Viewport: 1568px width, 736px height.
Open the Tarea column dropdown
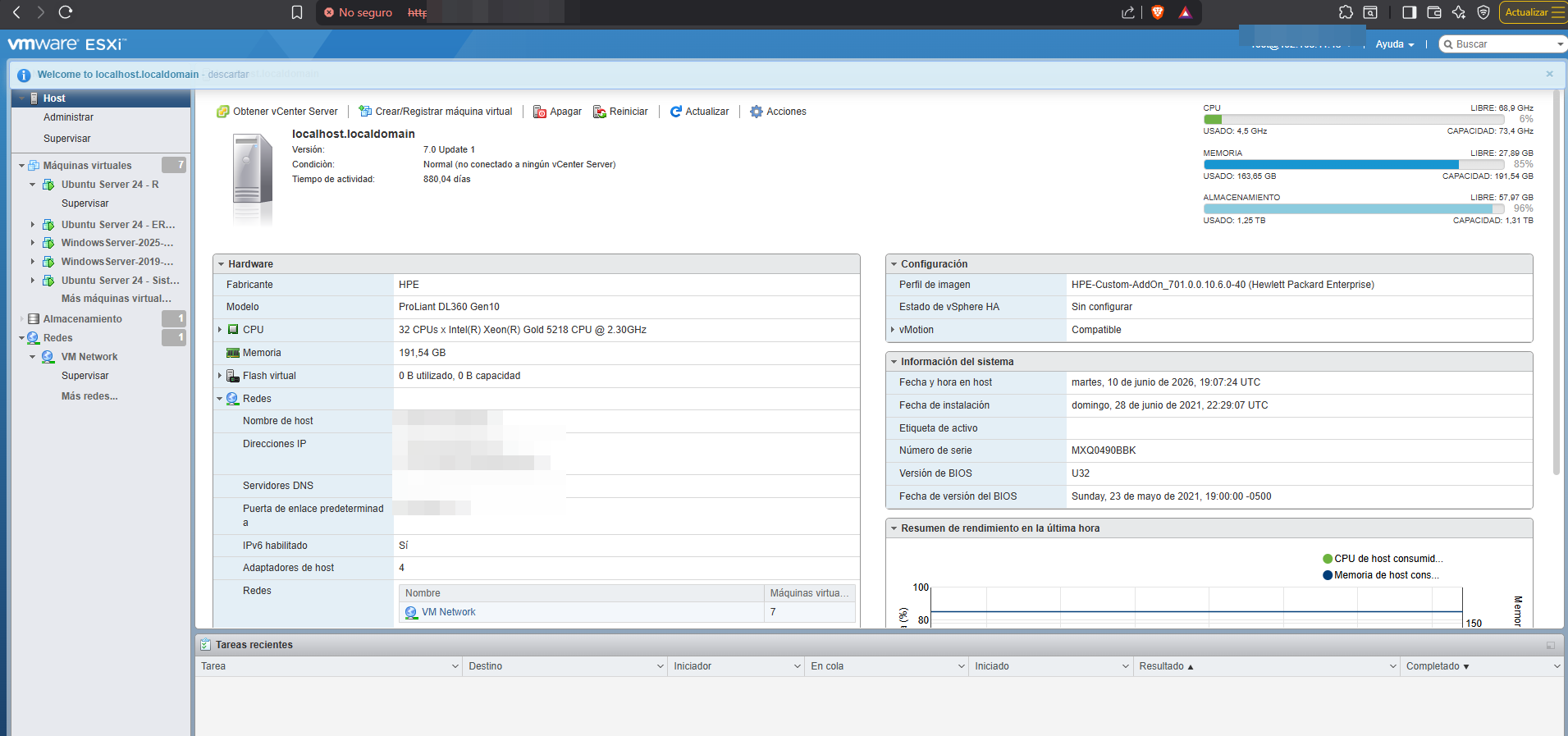pyautogui.click(x=455, y=666)
